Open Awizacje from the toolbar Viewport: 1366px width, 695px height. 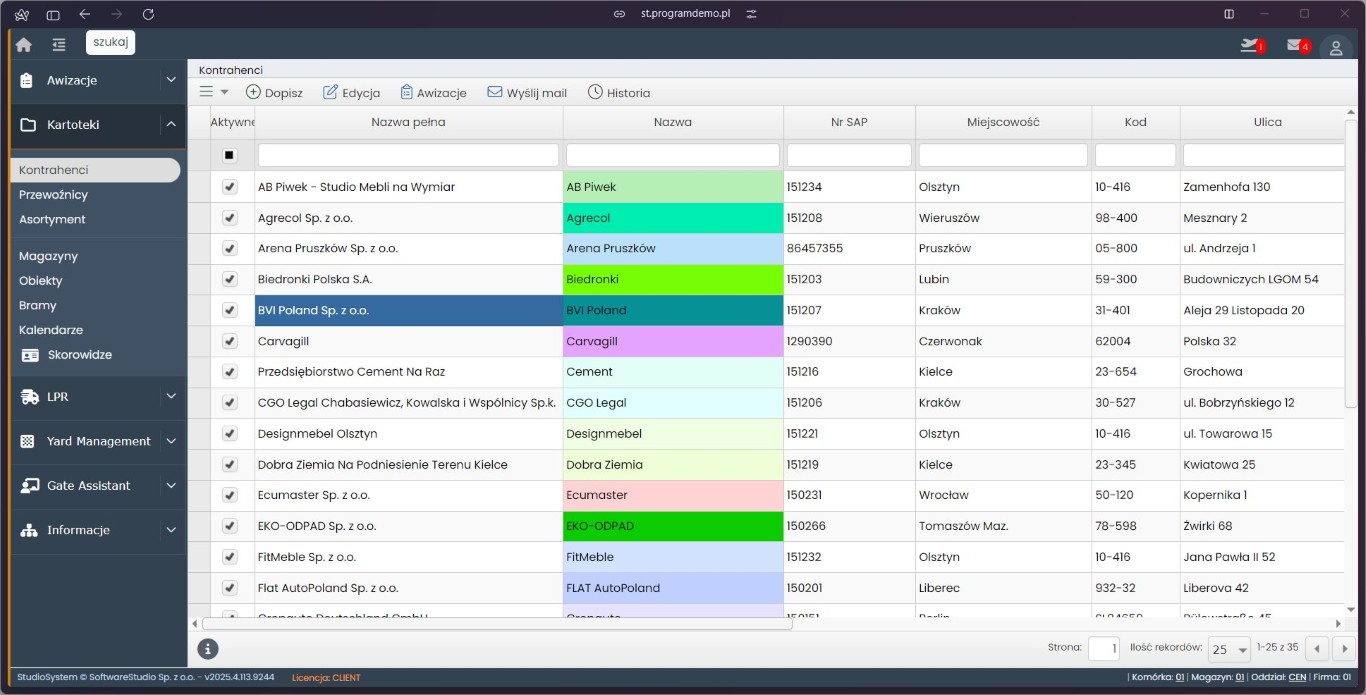tap(433, 92)
